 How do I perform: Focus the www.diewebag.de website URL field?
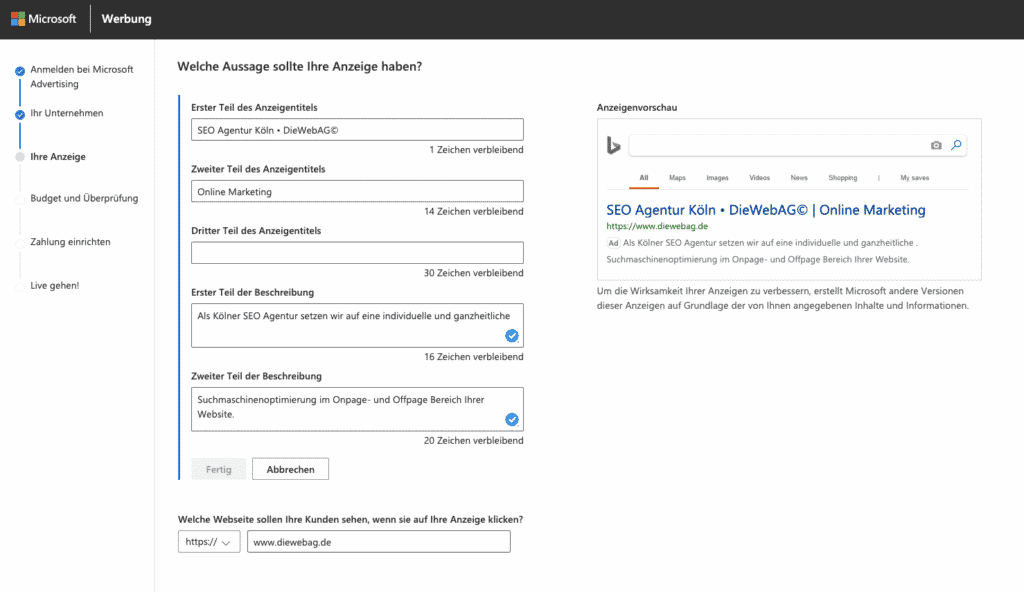(x=379, y=542)
